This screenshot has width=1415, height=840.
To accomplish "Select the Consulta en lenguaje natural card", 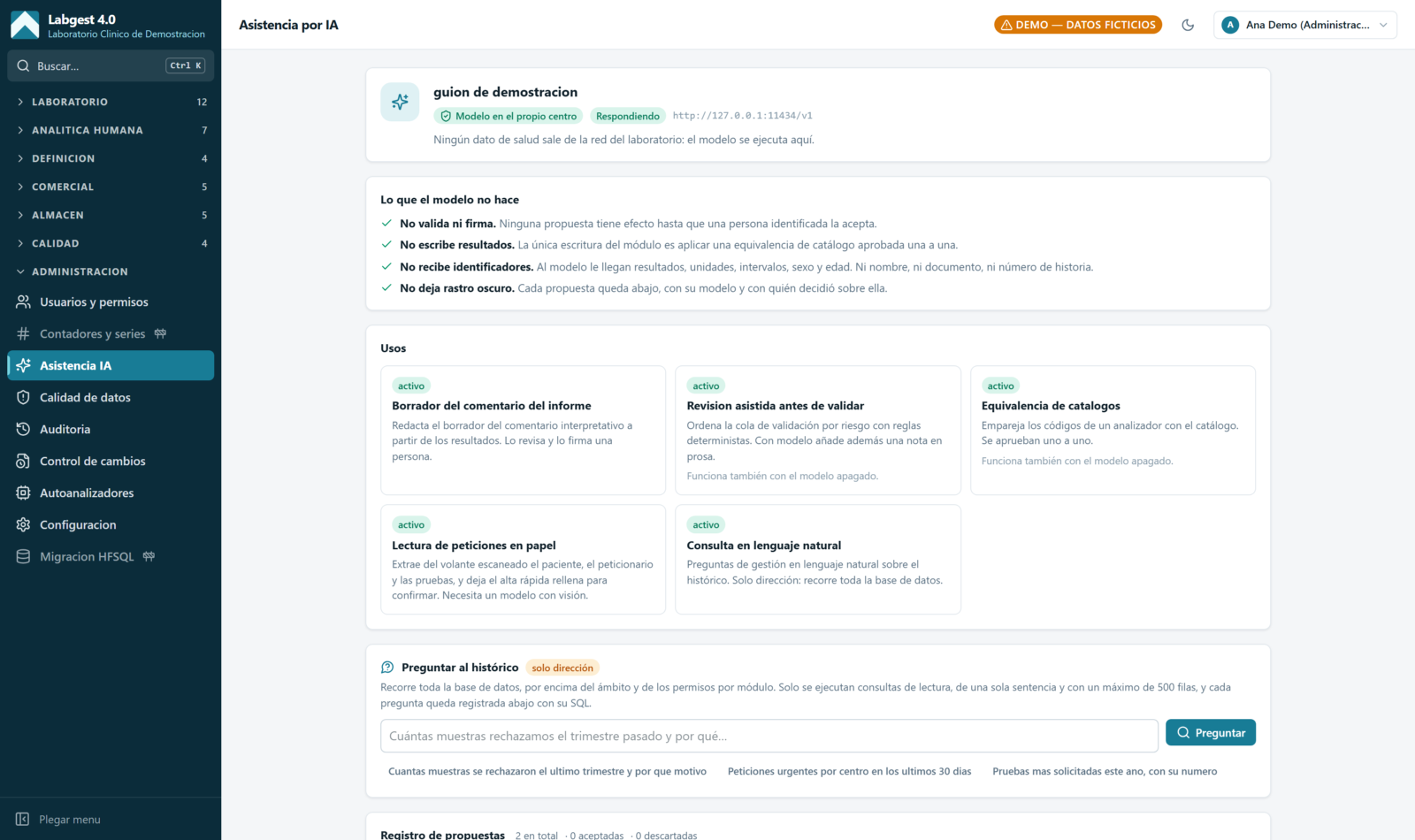I will (817, 560).
